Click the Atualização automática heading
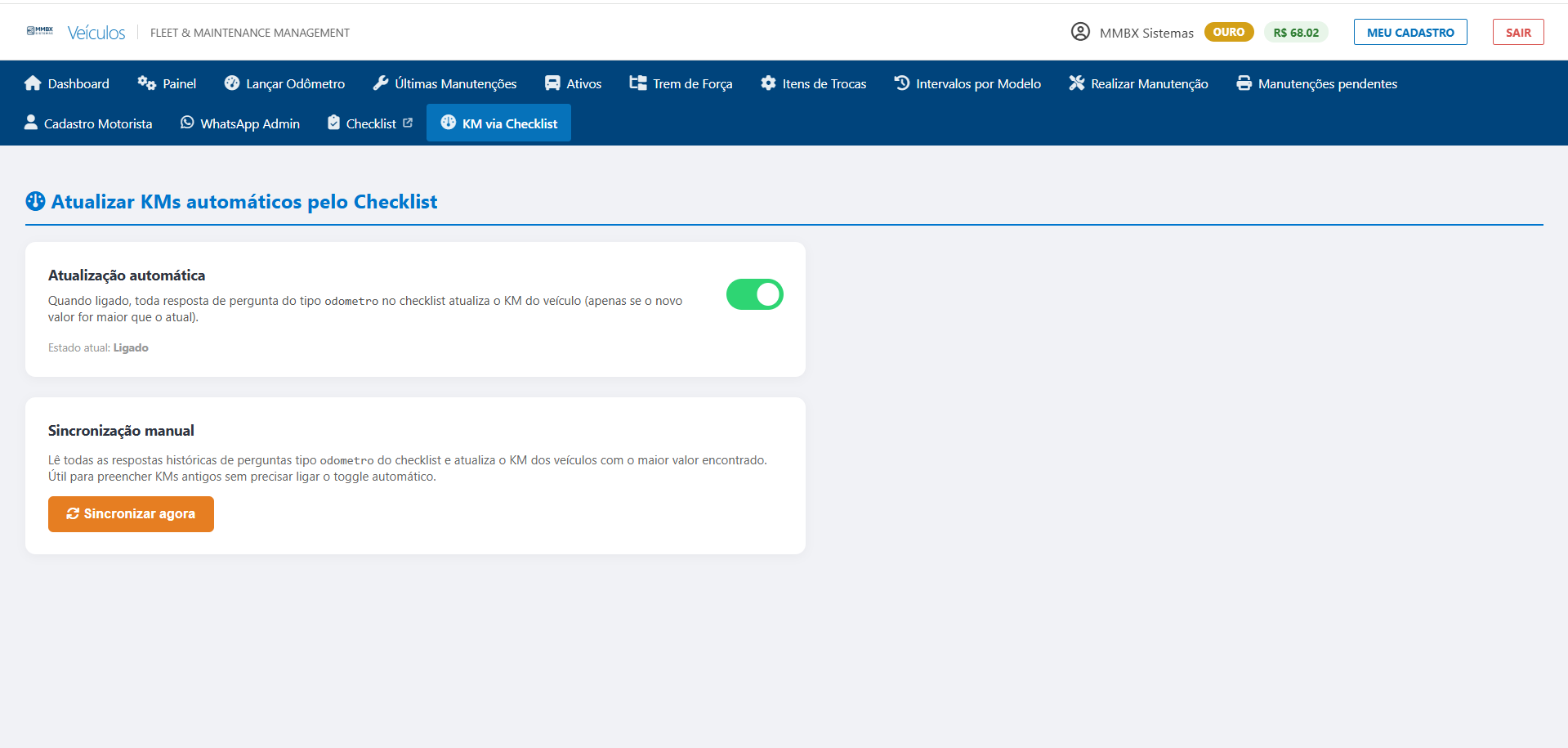The width and height of the screenshot is (1568, 748). click(127, 275)
